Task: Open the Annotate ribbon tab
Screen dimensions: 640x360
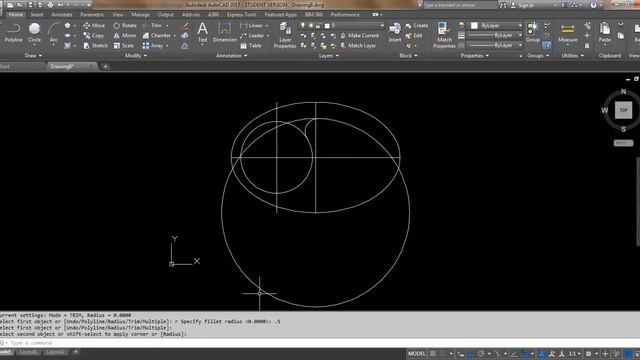Action: (62, 14)
